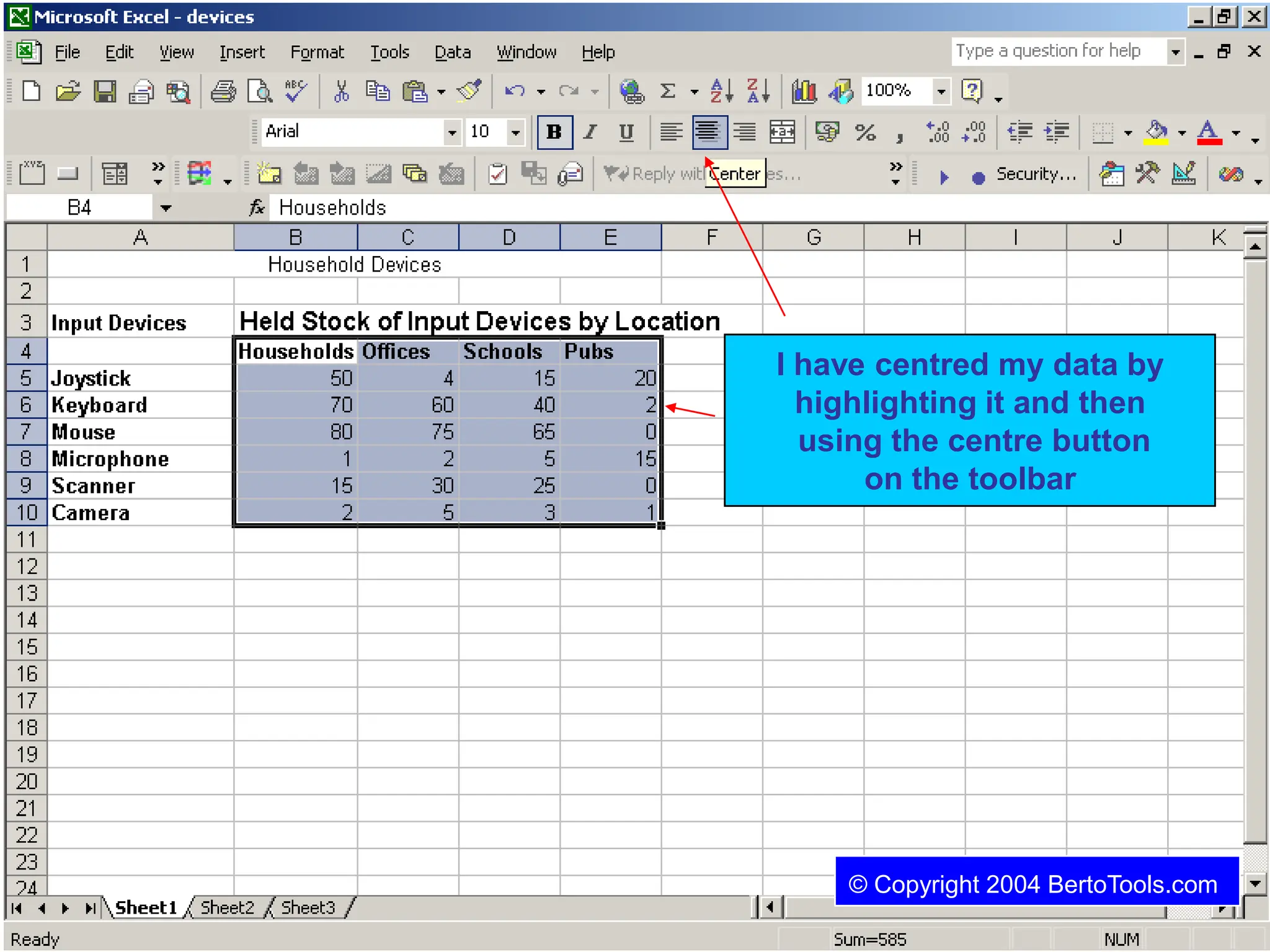Toggle the Center alignment button
Screen dimensions: 1270x952
[x=709, y=132]
